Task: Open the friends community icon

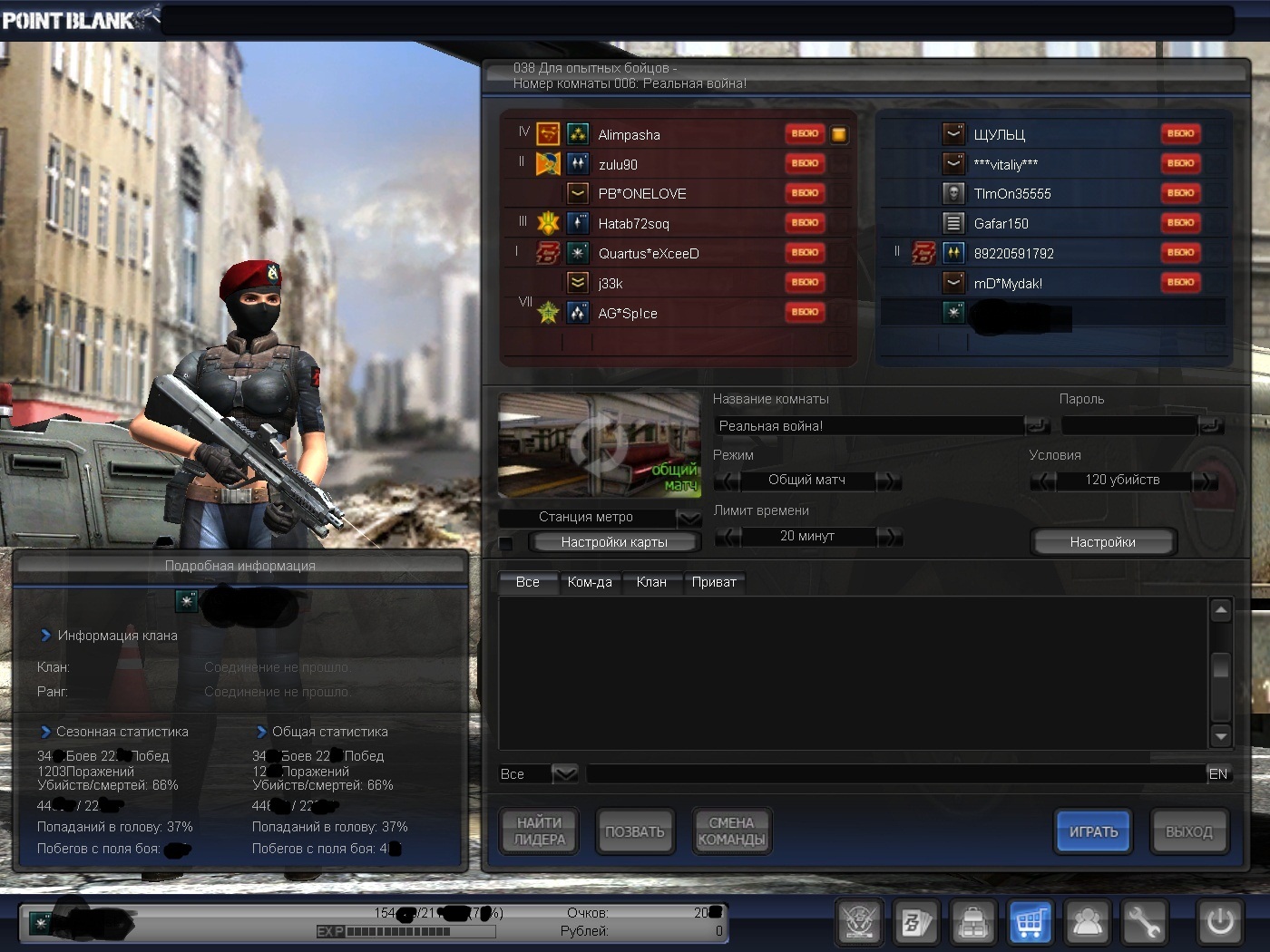Action: (x=1087, y=923)
